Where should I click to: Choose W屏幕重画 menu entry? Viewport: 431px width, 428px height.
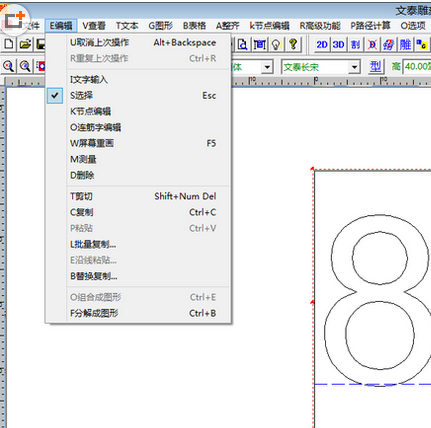click(138, 143)
